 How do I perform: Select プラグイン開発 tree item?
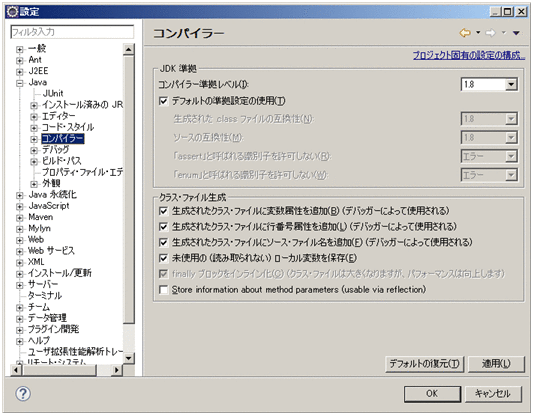[x=53, y=329]
